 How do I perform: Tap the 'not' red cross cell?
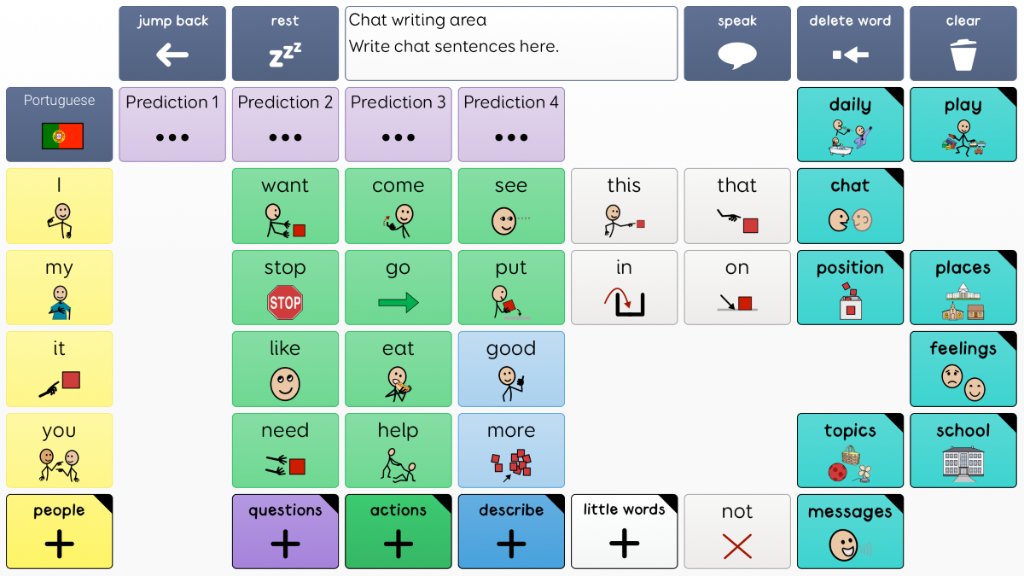tap(737, 531)
